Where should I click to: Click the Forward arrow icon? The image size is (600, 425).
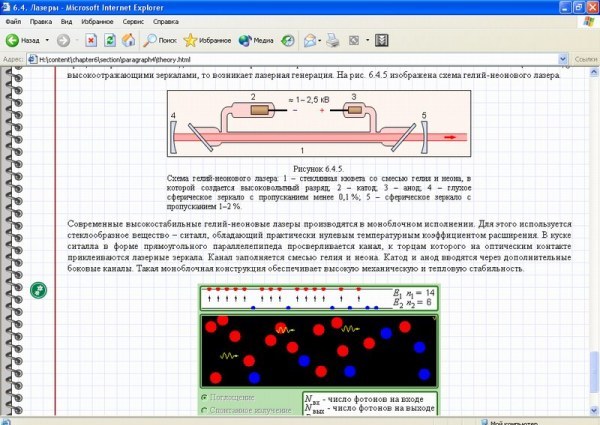pos(64,40)
